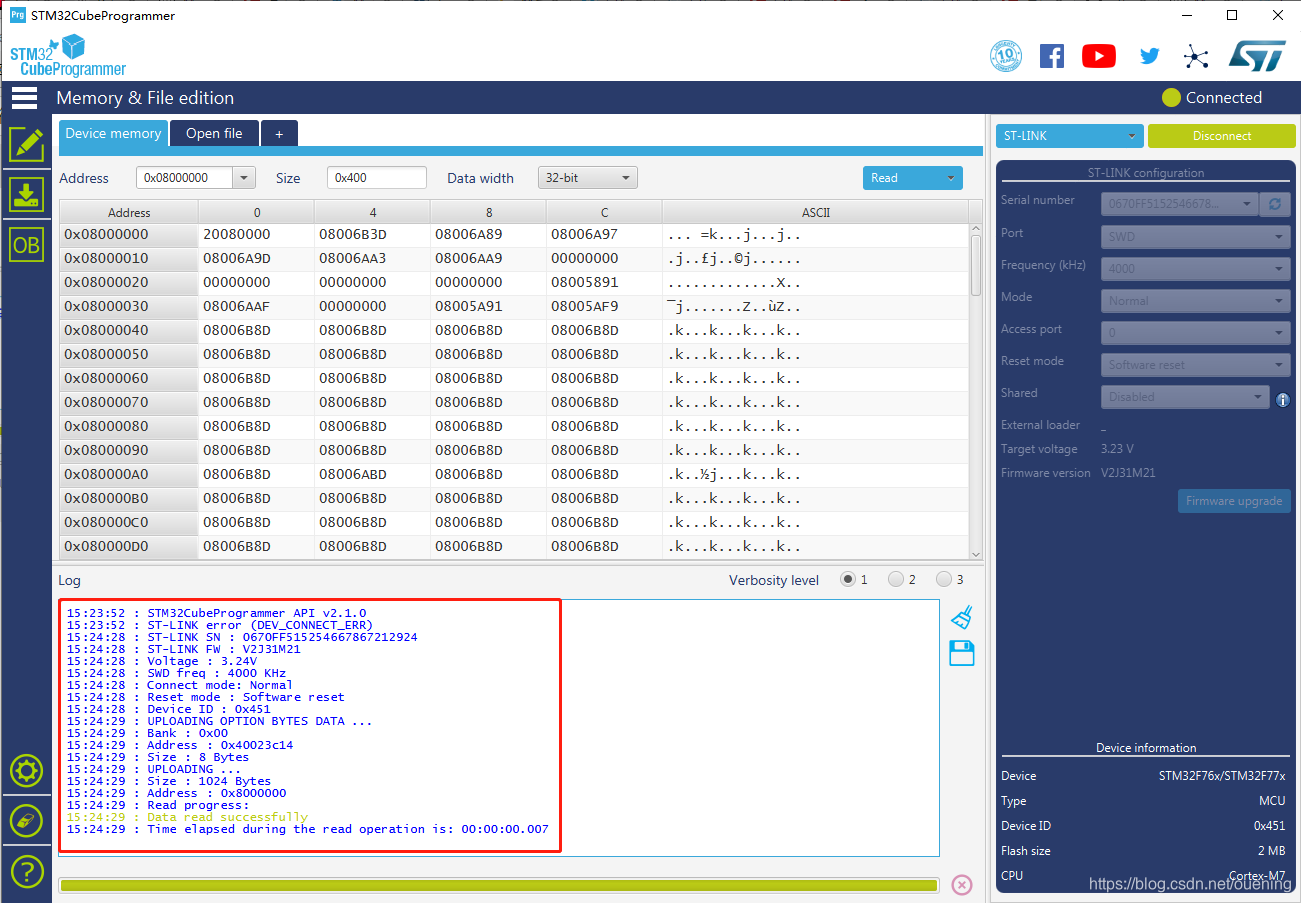Clear the log with broom icon
Viewport: 1301px width, 903px height.
(961, 616)
